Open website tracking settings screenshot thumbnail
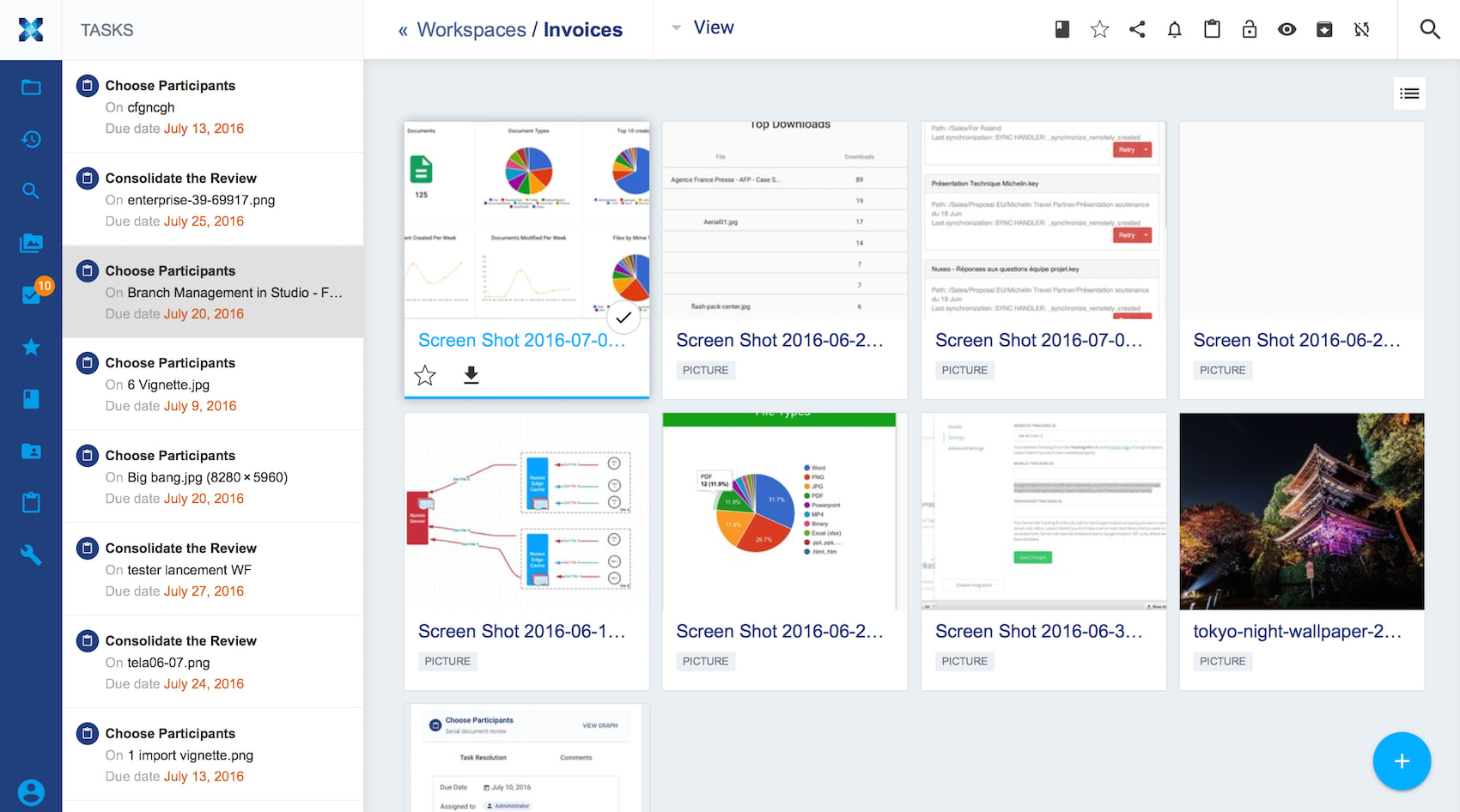Screen dimensions: 1460x812 1043,512
